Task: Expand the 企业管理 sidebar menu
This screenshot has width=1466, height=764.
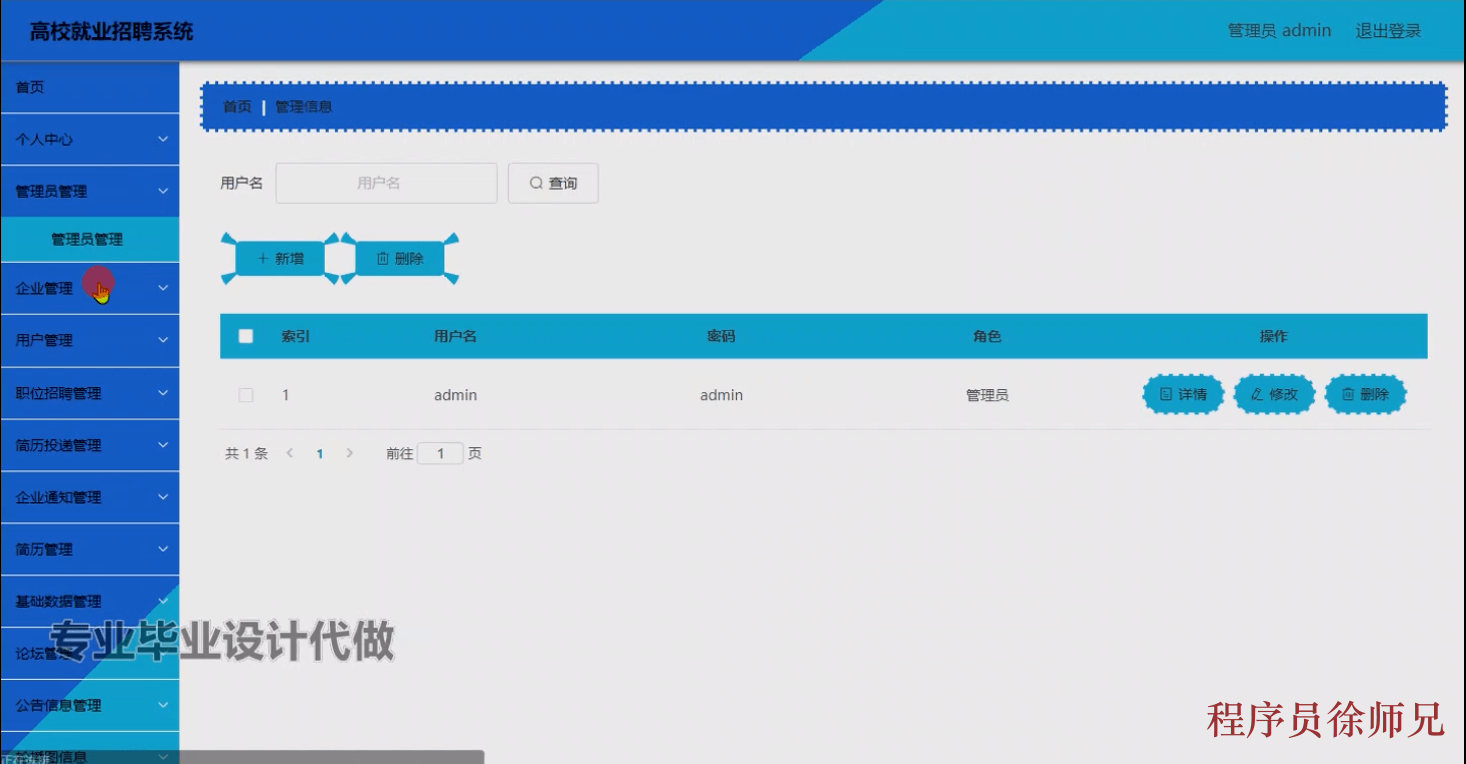Action: (x=88, y=287)
